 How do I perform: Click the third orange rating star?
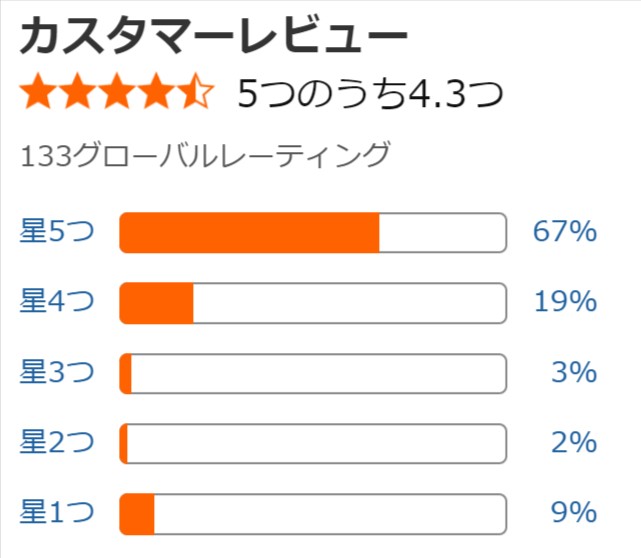[117, 91]
